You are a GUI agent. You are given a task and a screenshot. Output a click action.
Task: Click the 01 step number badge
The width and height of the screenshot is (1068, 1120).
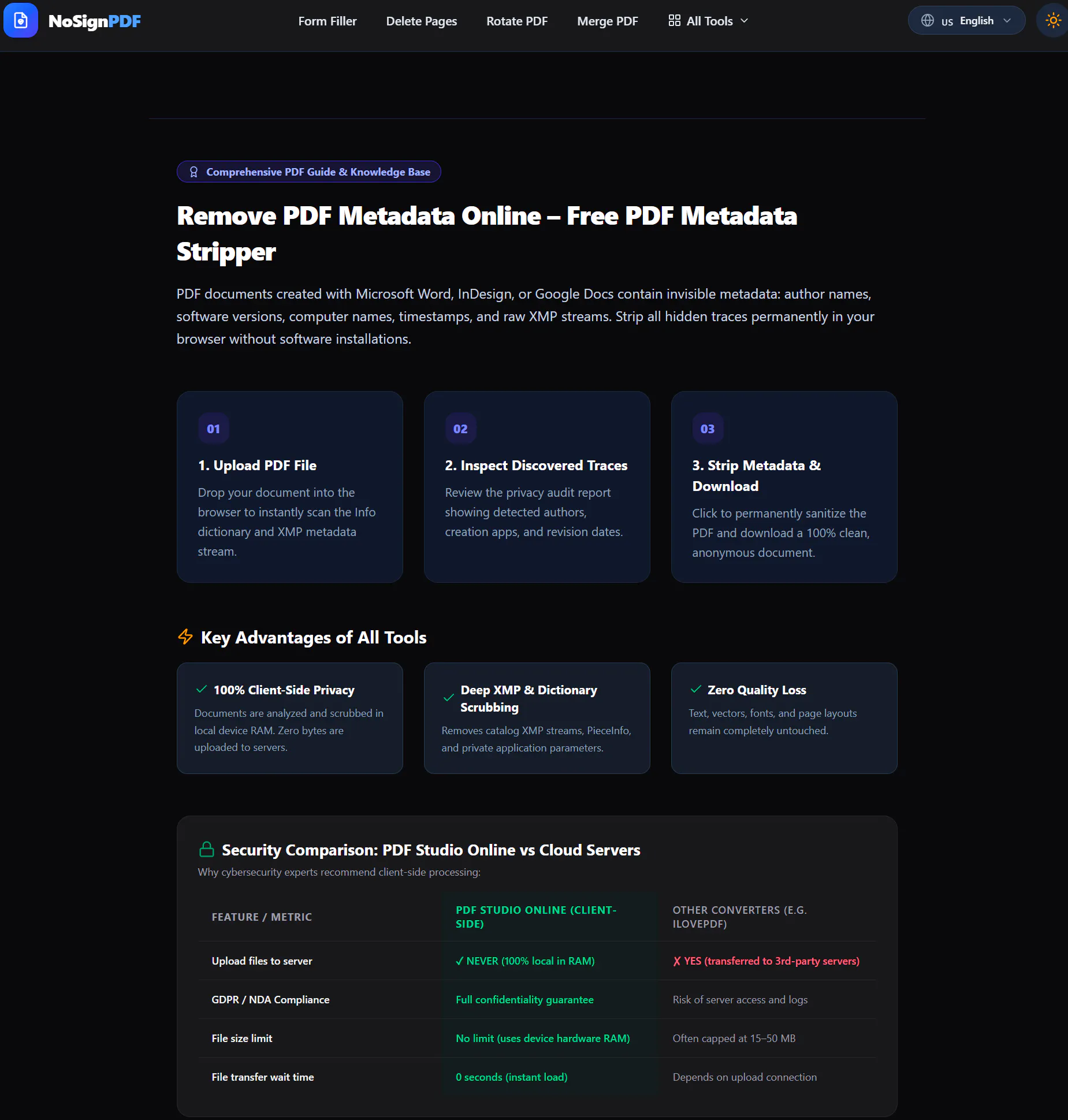[213, 429]
